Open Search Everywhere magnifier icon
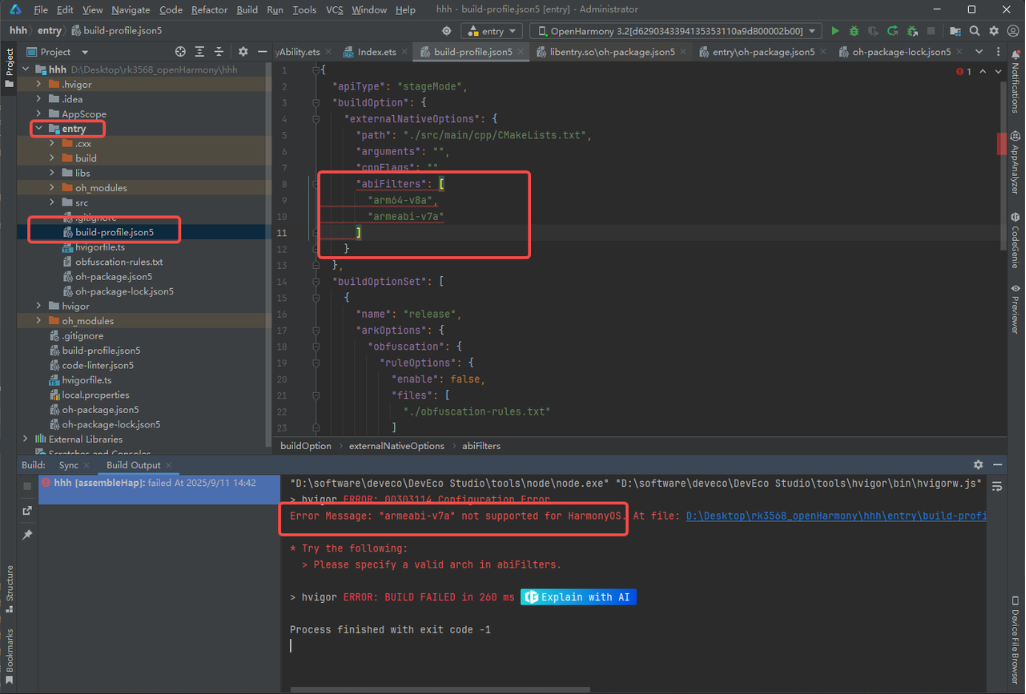The height and width of the screenshot is (694, 1026). [x=974, y=31]
